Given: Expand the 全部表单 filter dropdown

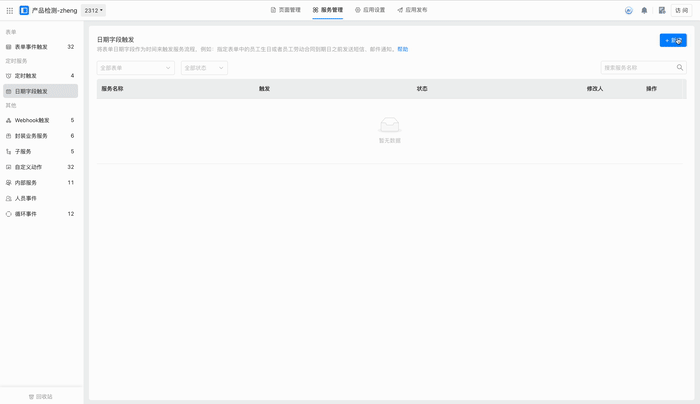Looking at the screenshot, I should (x=135, y=68).
